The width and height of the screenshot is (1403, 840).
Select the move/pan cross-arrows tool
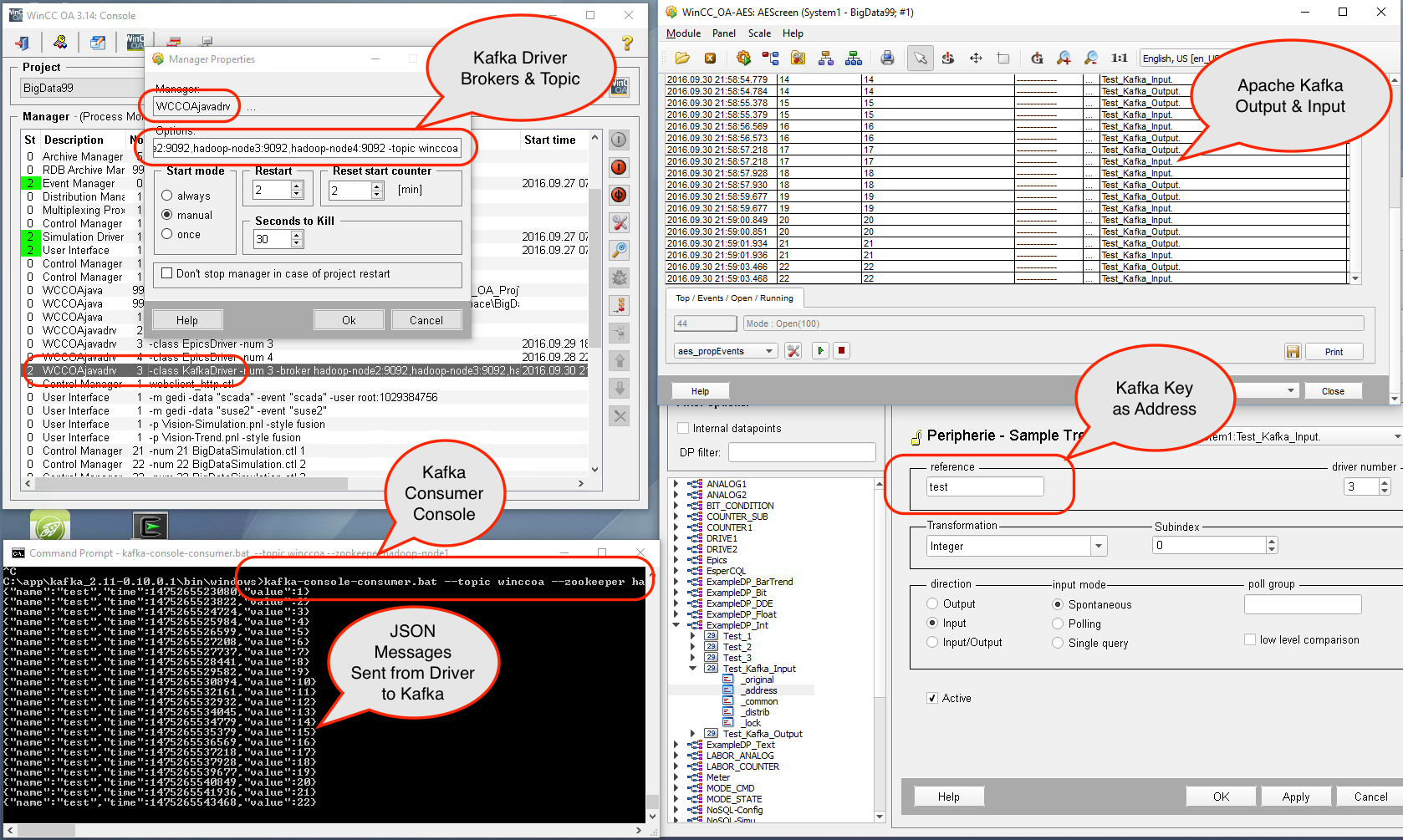[976, 58]
